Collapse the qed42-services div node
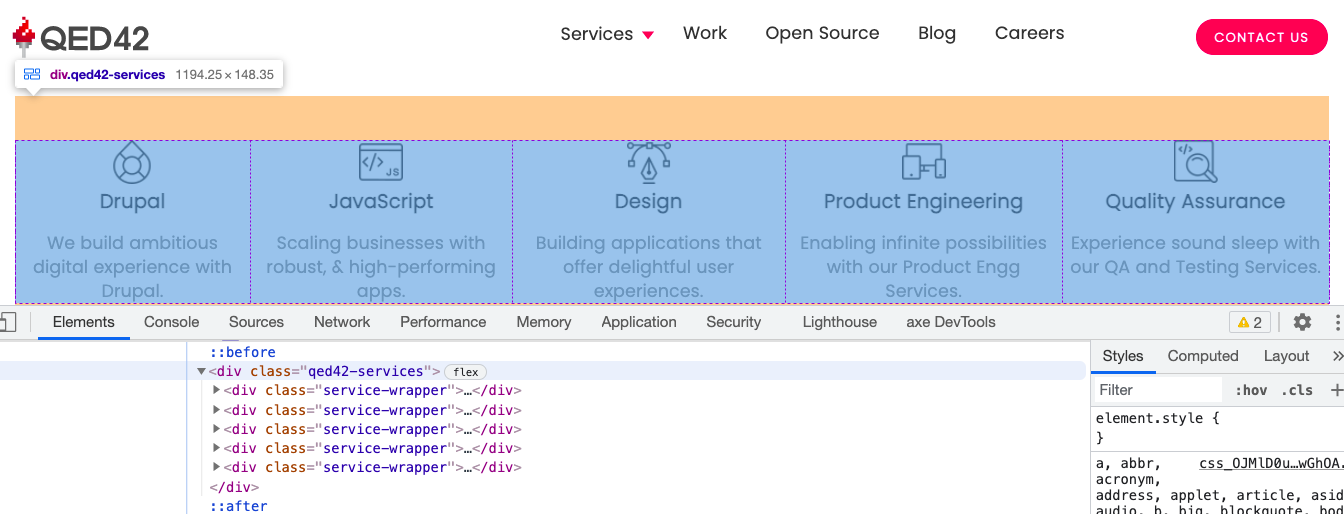Viewport: 1344px width, 514px height. tap(201, 372)
